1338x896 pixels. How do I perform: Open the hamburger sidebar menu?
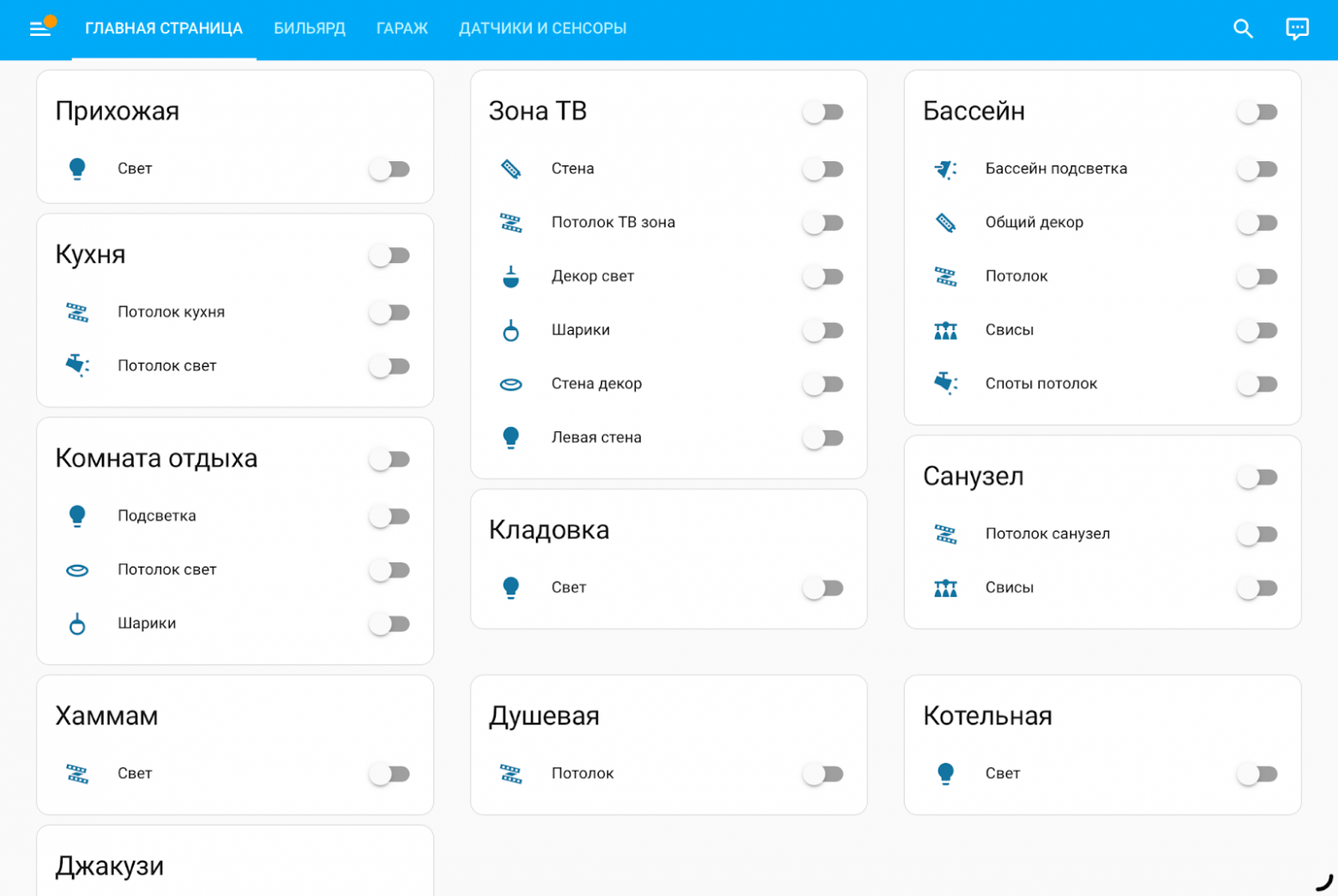click(x=39, y=29)
